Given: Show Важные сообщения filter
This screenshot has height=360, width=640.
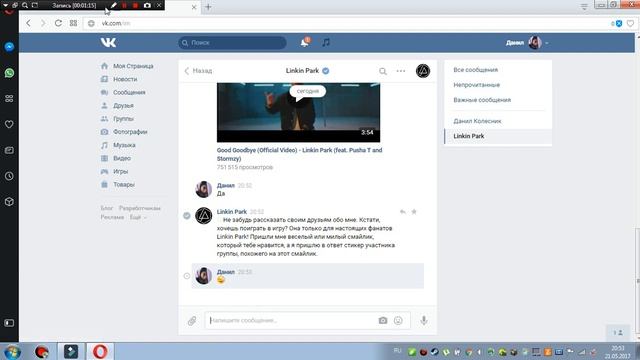Looking at the screenshot, I should [482, 100].
